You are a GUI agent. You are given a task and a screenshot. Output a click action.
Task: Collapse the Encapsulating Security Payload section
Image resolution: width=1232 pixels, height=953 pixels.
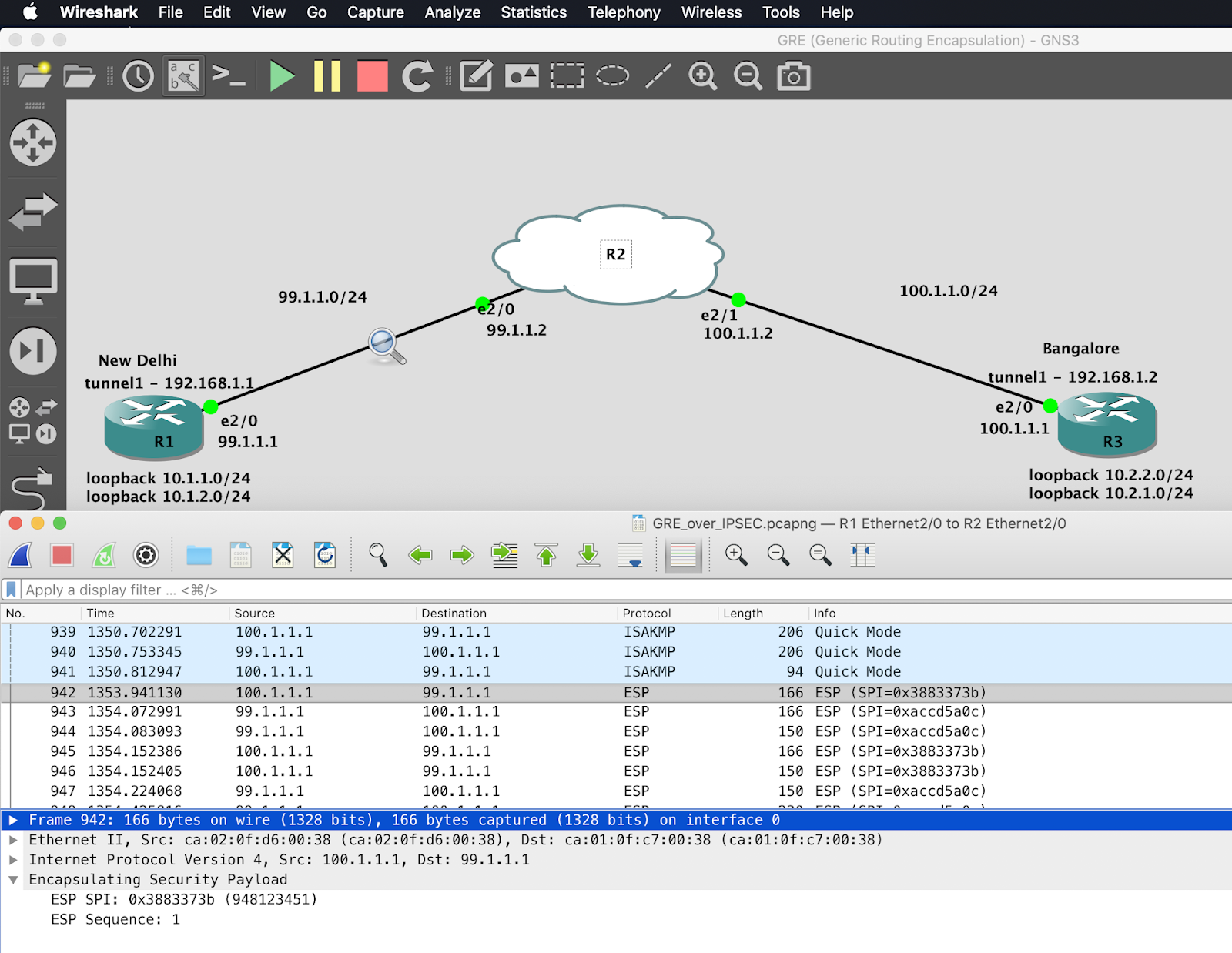pos(13,879)
